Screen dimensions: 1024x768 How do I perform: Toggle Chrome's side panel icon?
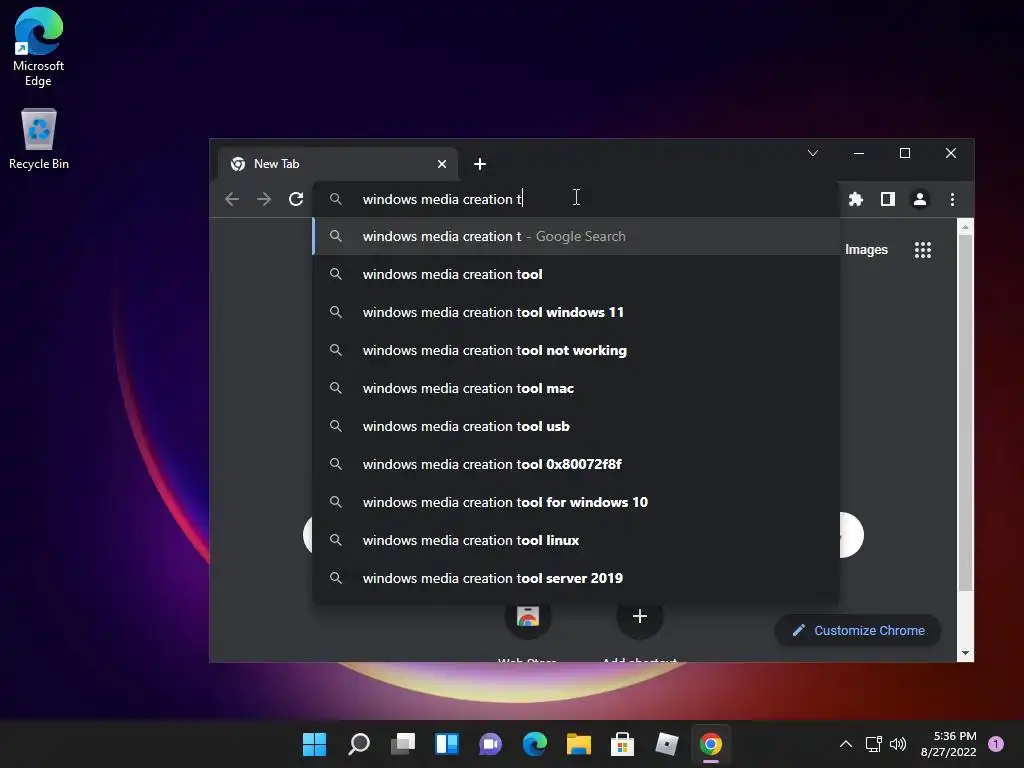pos(888,199)
